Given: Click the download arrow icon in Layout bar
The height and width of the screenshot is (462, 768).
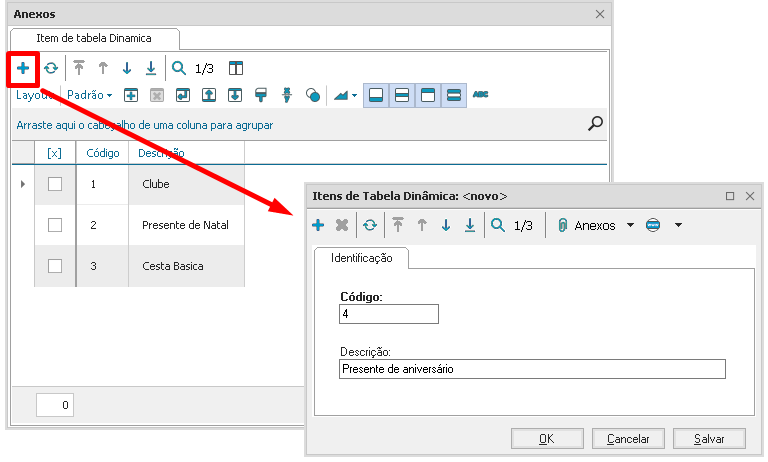Looking at the screenshot, I should 235,95.
